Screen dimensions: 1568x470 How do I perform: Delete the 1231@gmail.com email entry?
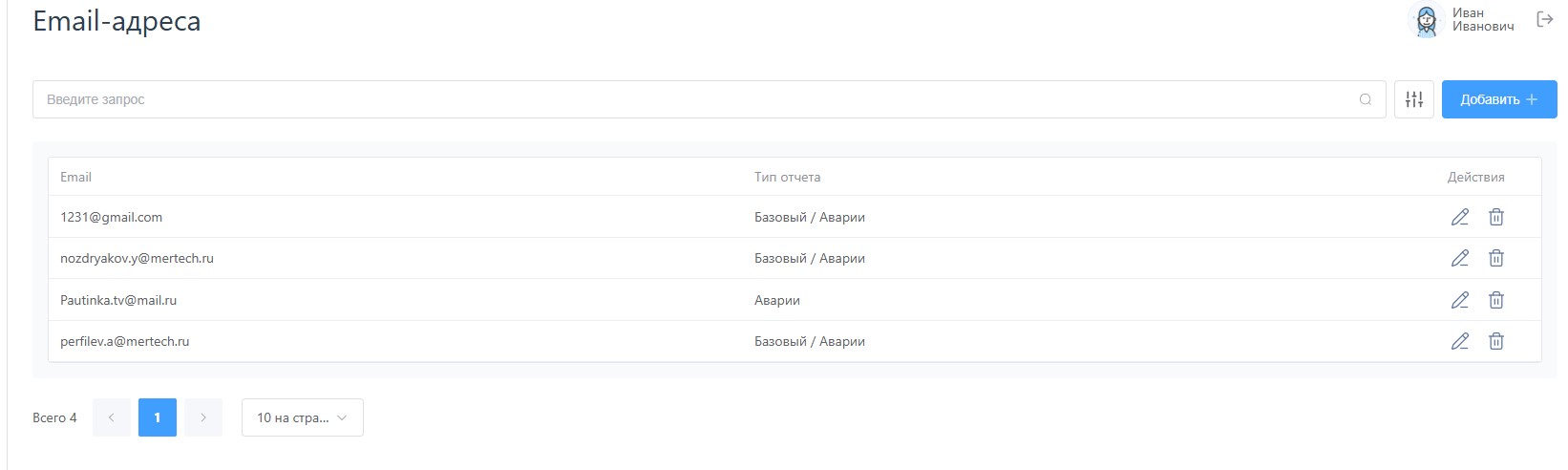point(1496,218)
